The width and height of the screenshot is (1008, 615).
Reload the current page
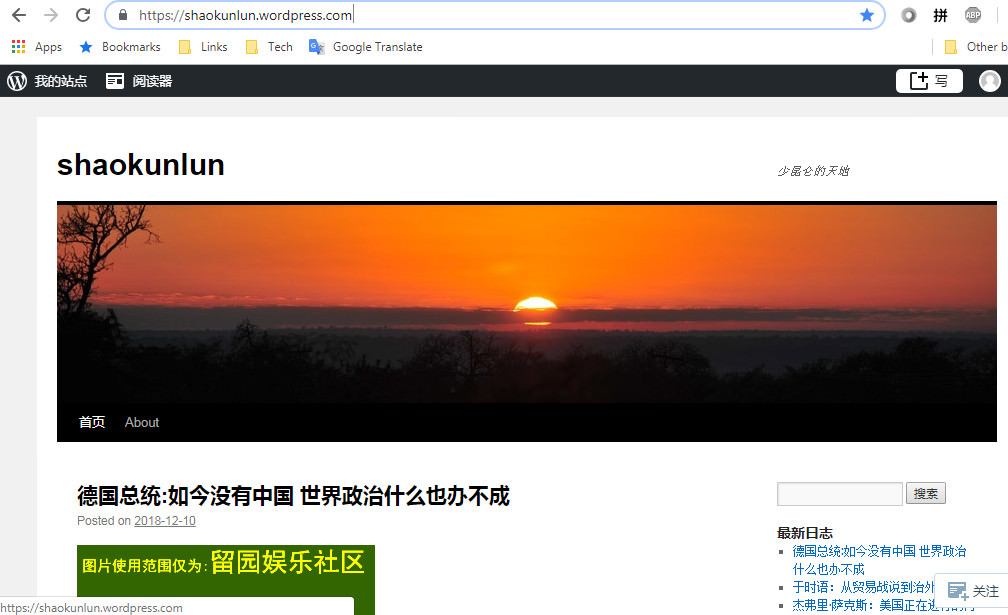click(x=84, y=15)
